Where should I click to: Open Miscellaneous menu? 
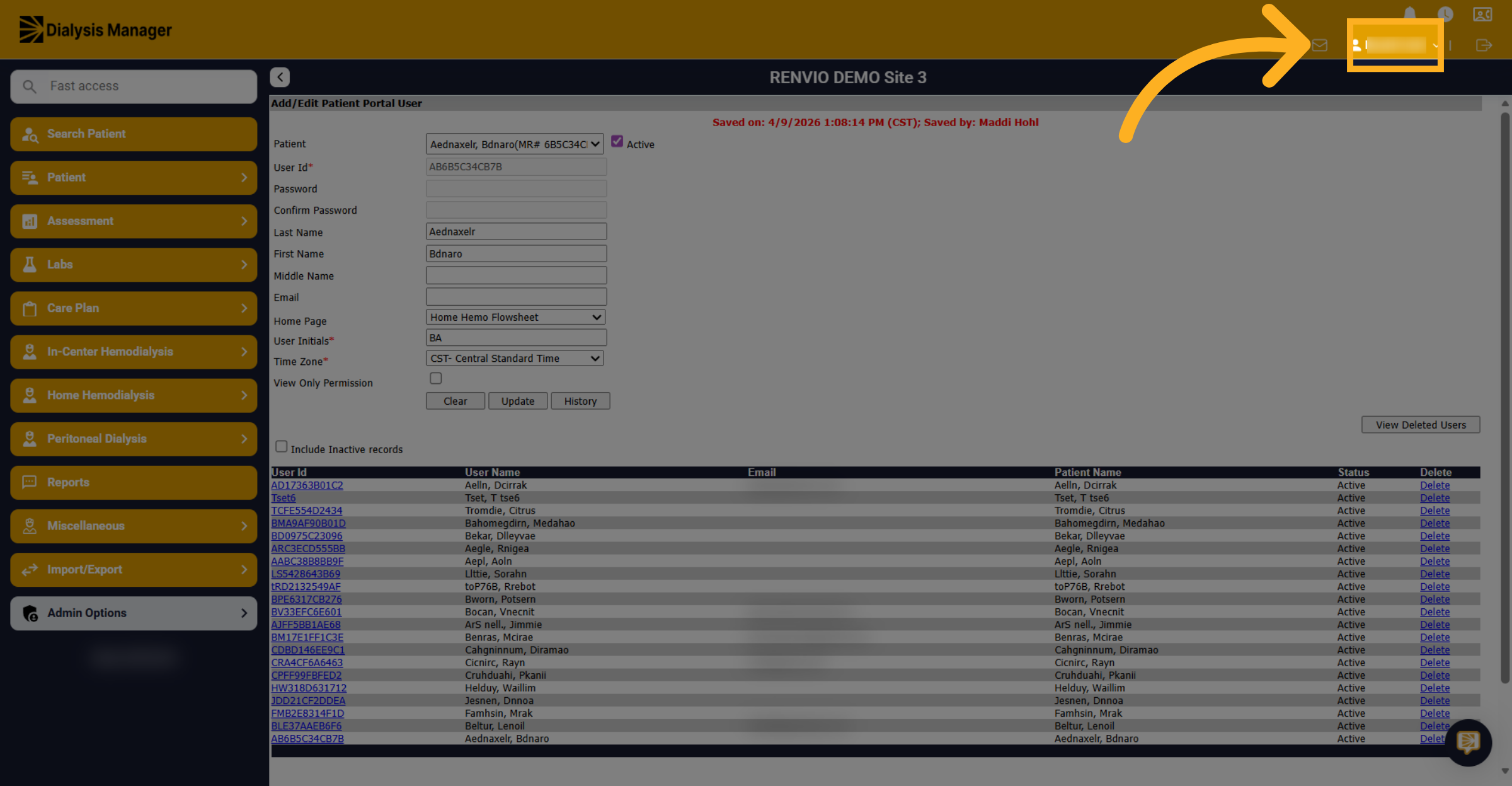(134, 526)
